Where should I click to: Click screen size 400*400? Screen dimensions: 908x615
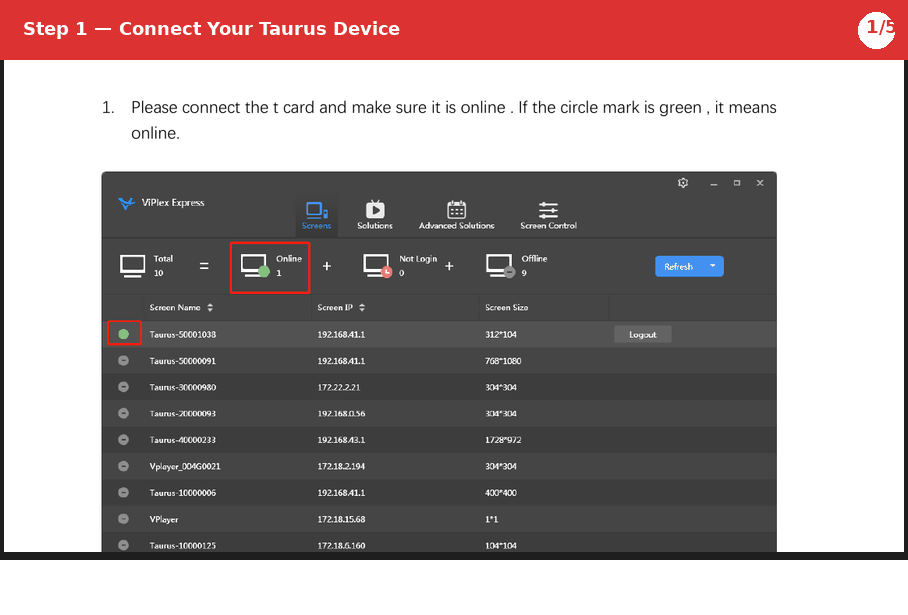[501, 493]
